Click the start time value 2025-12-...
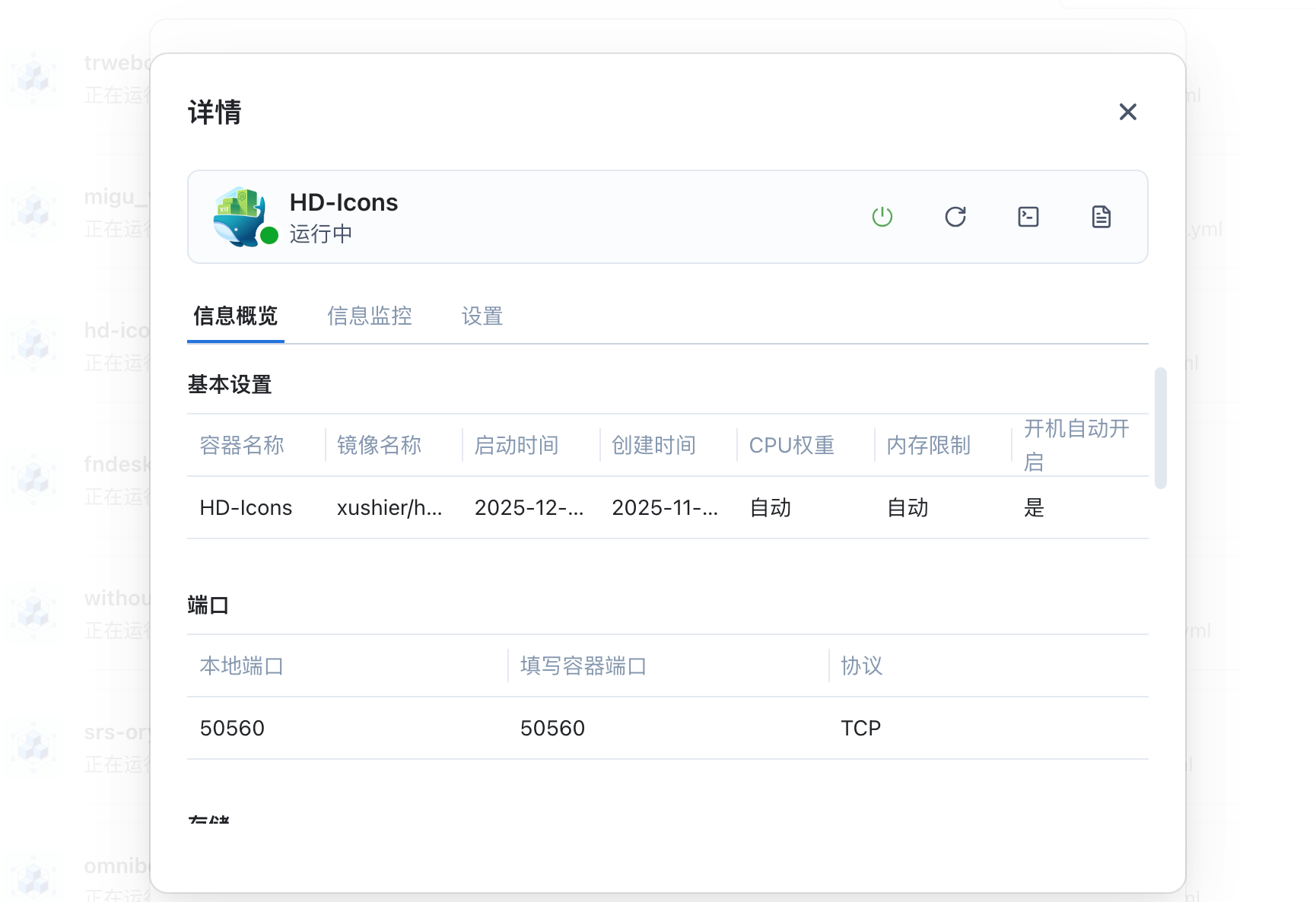 click(x=529, y=507)
